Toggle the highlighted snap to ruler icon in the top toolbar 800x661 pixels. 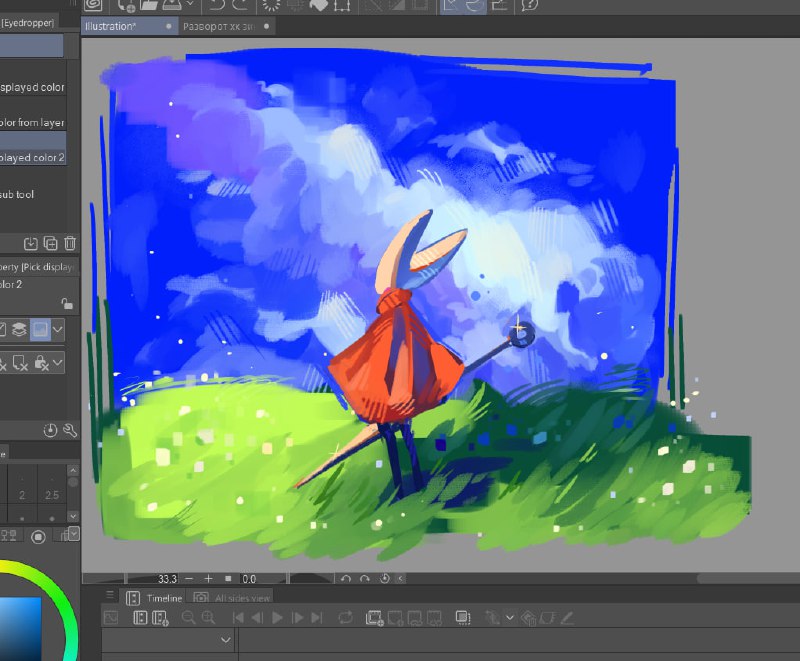pos(451,5)
